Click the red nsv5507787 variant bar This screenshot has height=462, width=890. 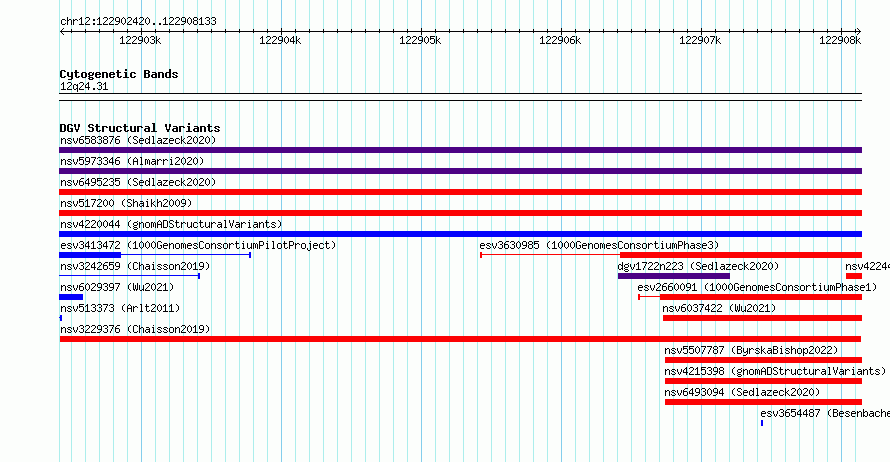click(763, 360)
